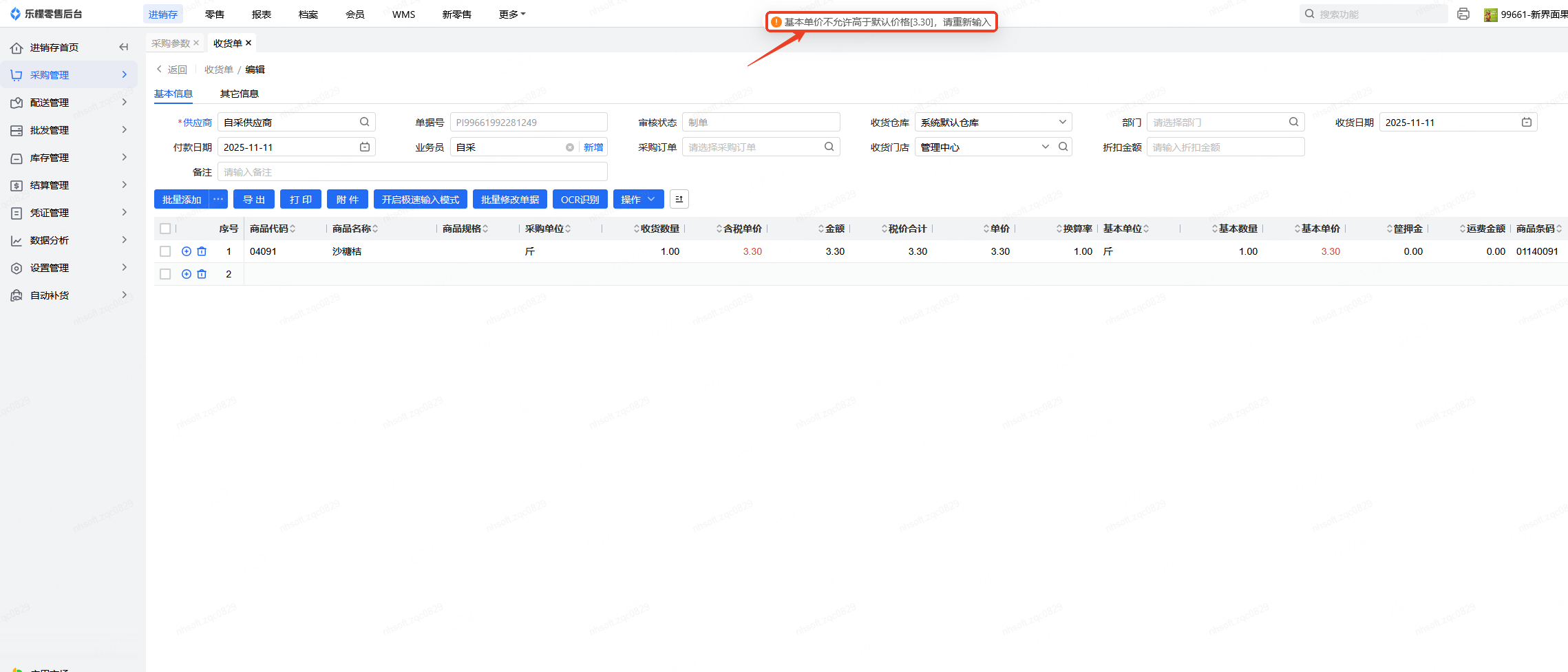Click the 批发管理 sidebar icon
This screenshot has width=1568, height=672.
click(17, 130)
